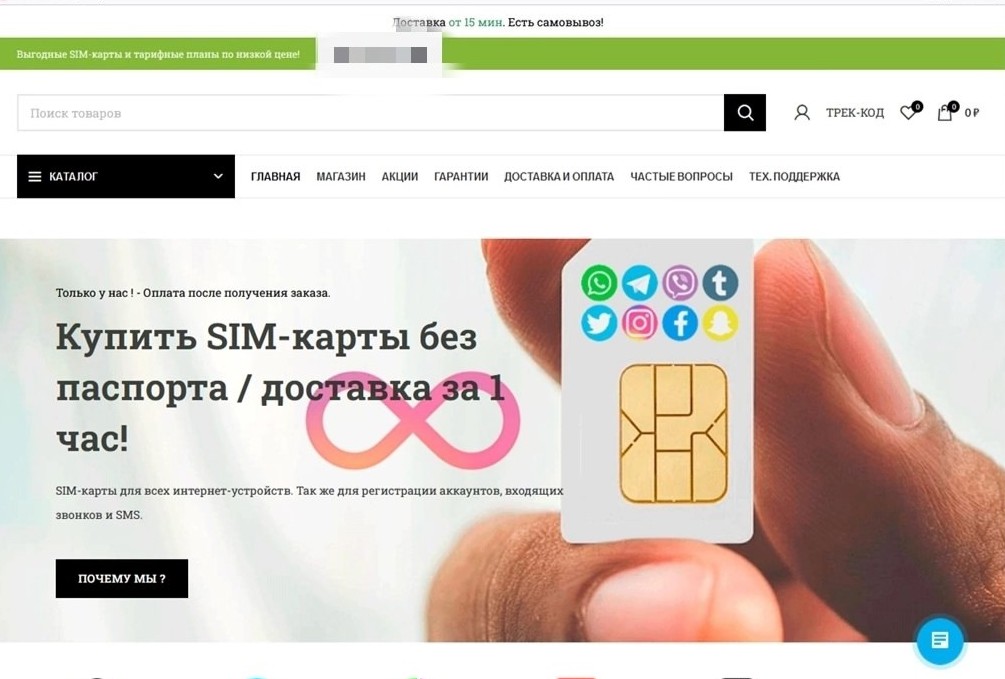Image resolution: width=1005 pixels, height=679 pixels.
Task: Click the magnifier search button
Action: 744,112
